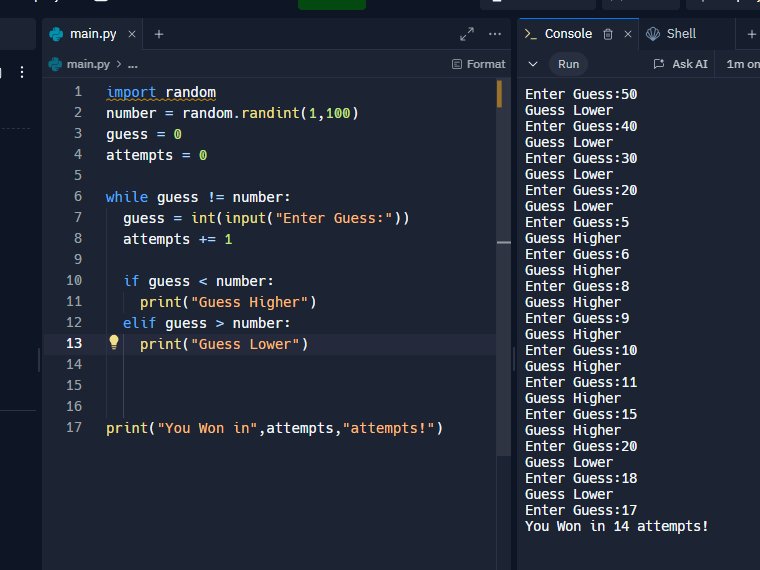Click the while guess != number line
Viewport: 760px width, 570px height.
198,197
